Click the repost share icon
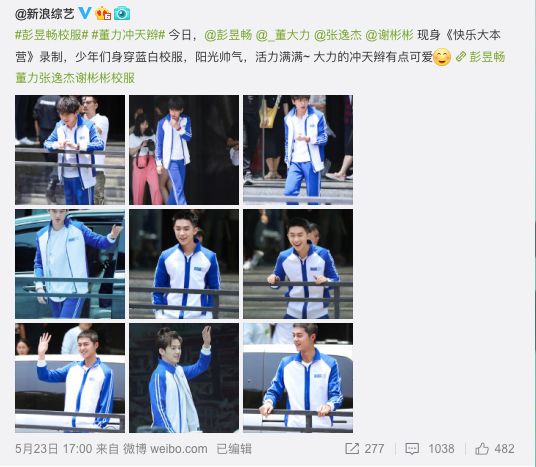536x467 pixels. tap(352, 449)
